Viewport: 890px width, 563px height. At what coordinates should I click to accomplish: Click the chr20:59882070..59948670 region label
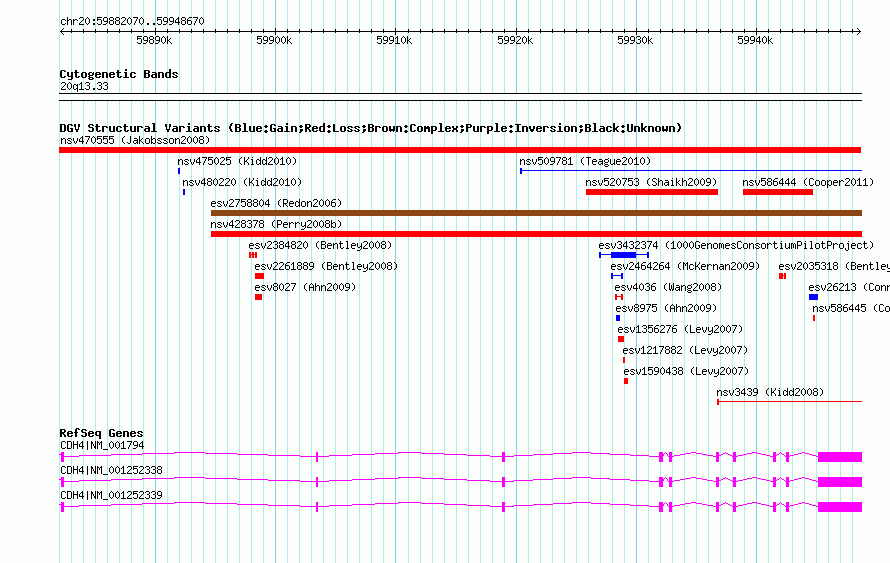132,21
